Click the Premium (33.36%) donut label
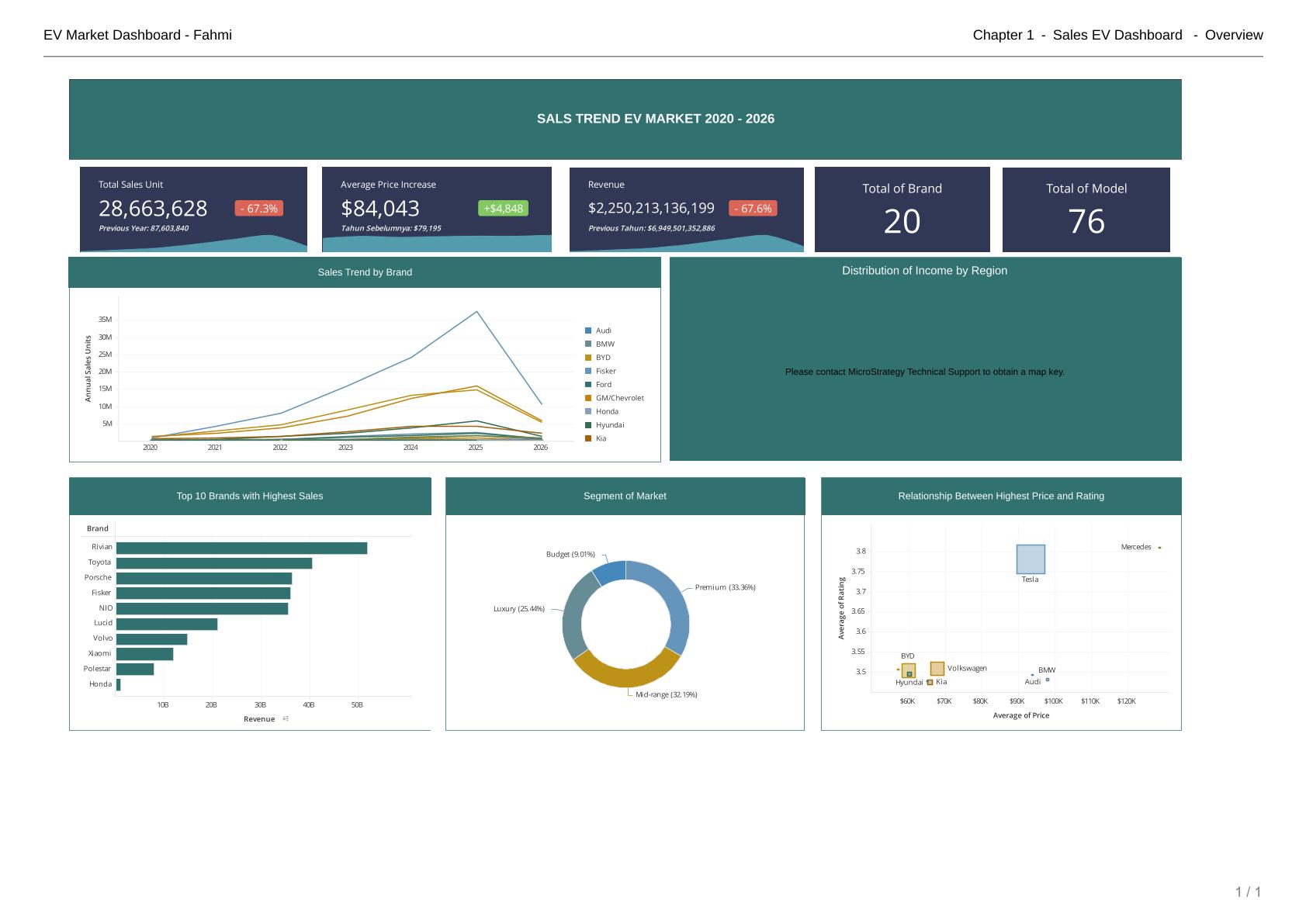 726,587
